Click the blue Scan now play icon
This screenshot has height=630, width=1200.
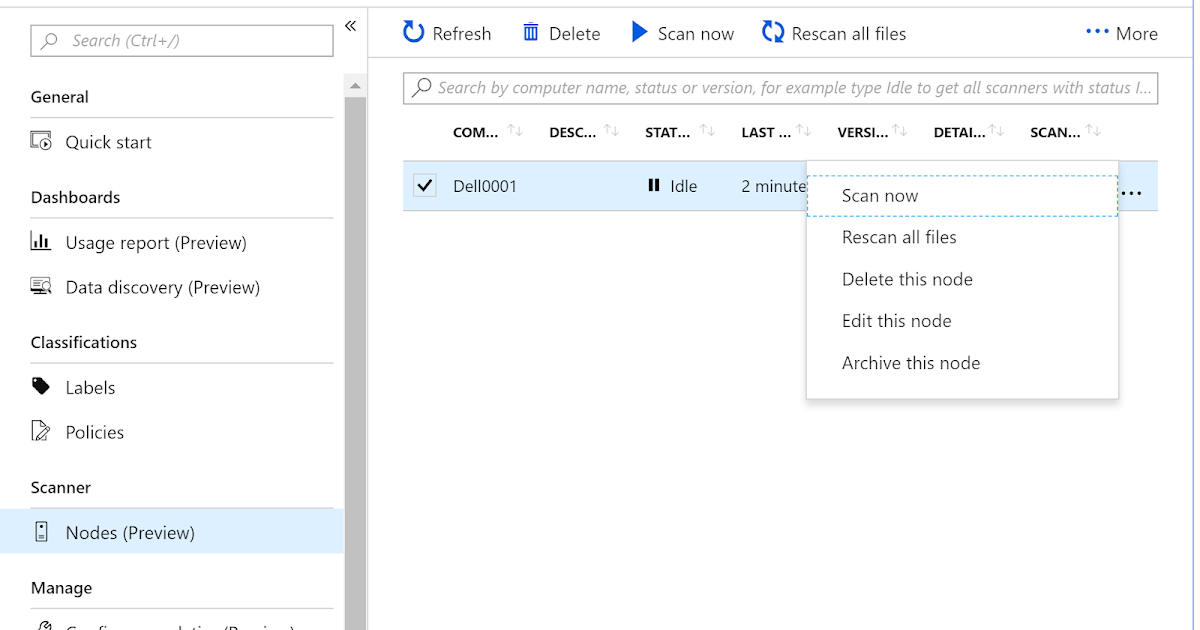point(640,32)
